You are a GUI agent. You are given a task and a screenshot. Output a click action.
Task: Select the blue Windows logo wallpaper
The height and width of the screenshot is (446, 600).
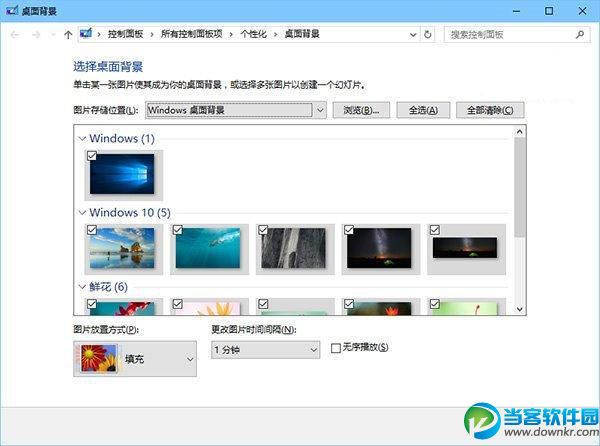(122, 174)
